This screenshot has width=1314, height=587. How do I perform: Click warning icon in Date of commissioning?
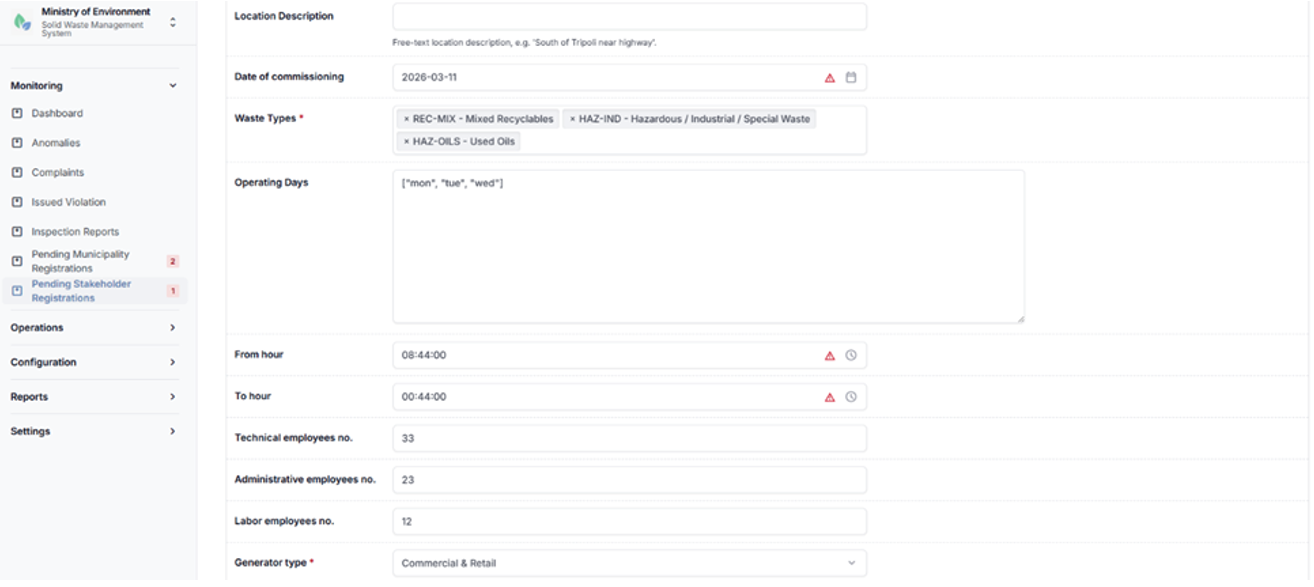tap(829, 77)
